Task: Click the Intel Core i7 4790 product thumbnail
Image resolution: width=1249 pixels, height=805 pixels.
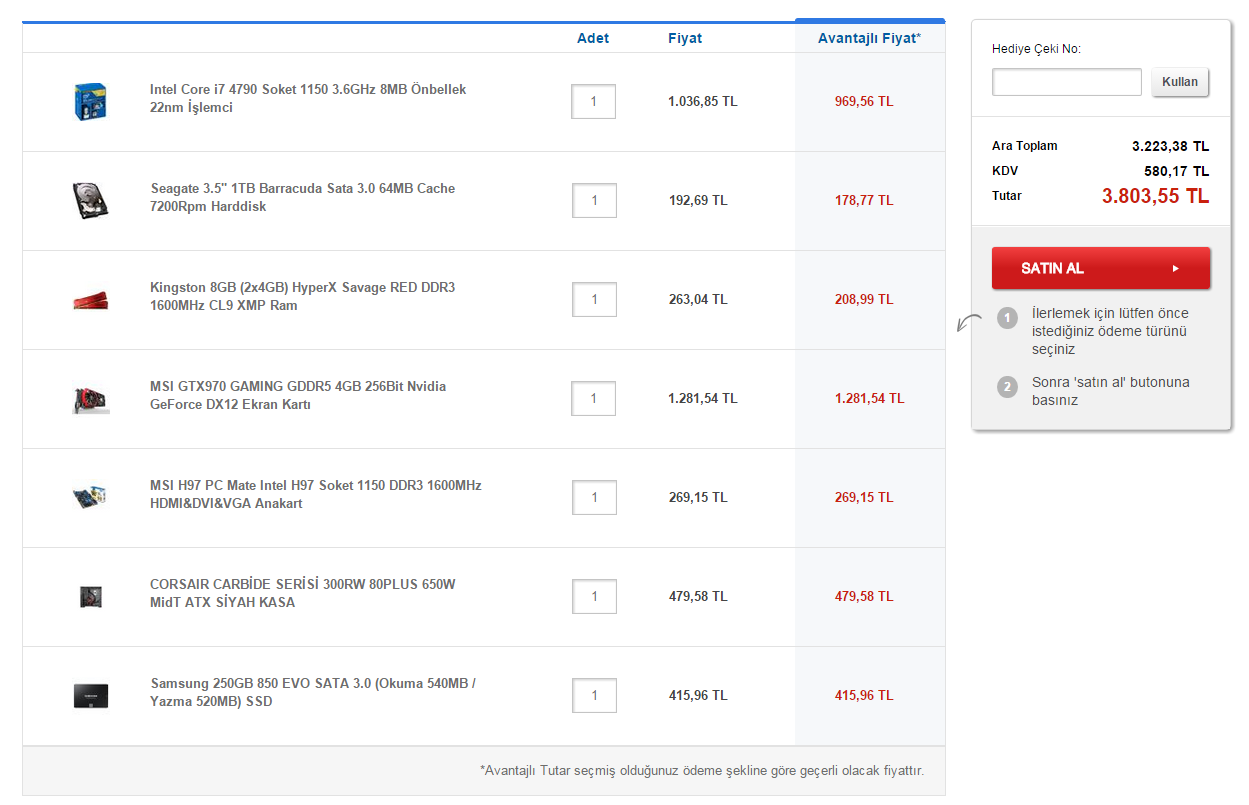Action: (x=90, y=102)
